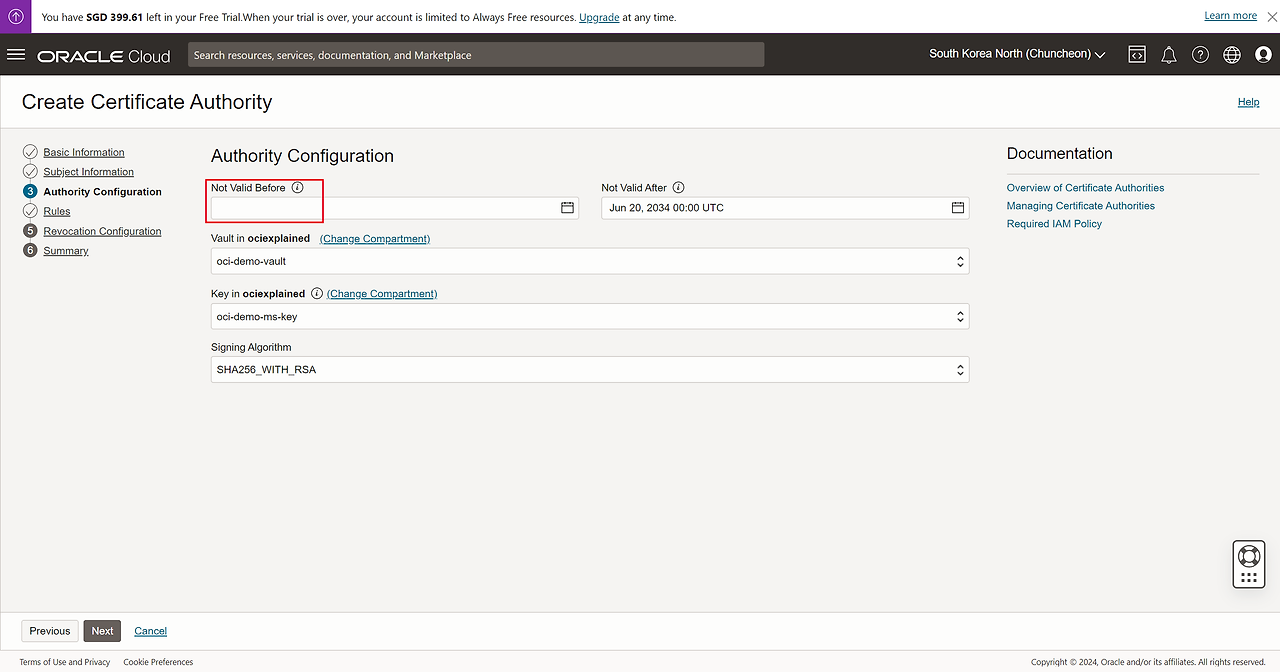The image size is (1280, 672).
Task: Expand the Key dropdown oci-demo-ms-key
Action: point(590,317)
